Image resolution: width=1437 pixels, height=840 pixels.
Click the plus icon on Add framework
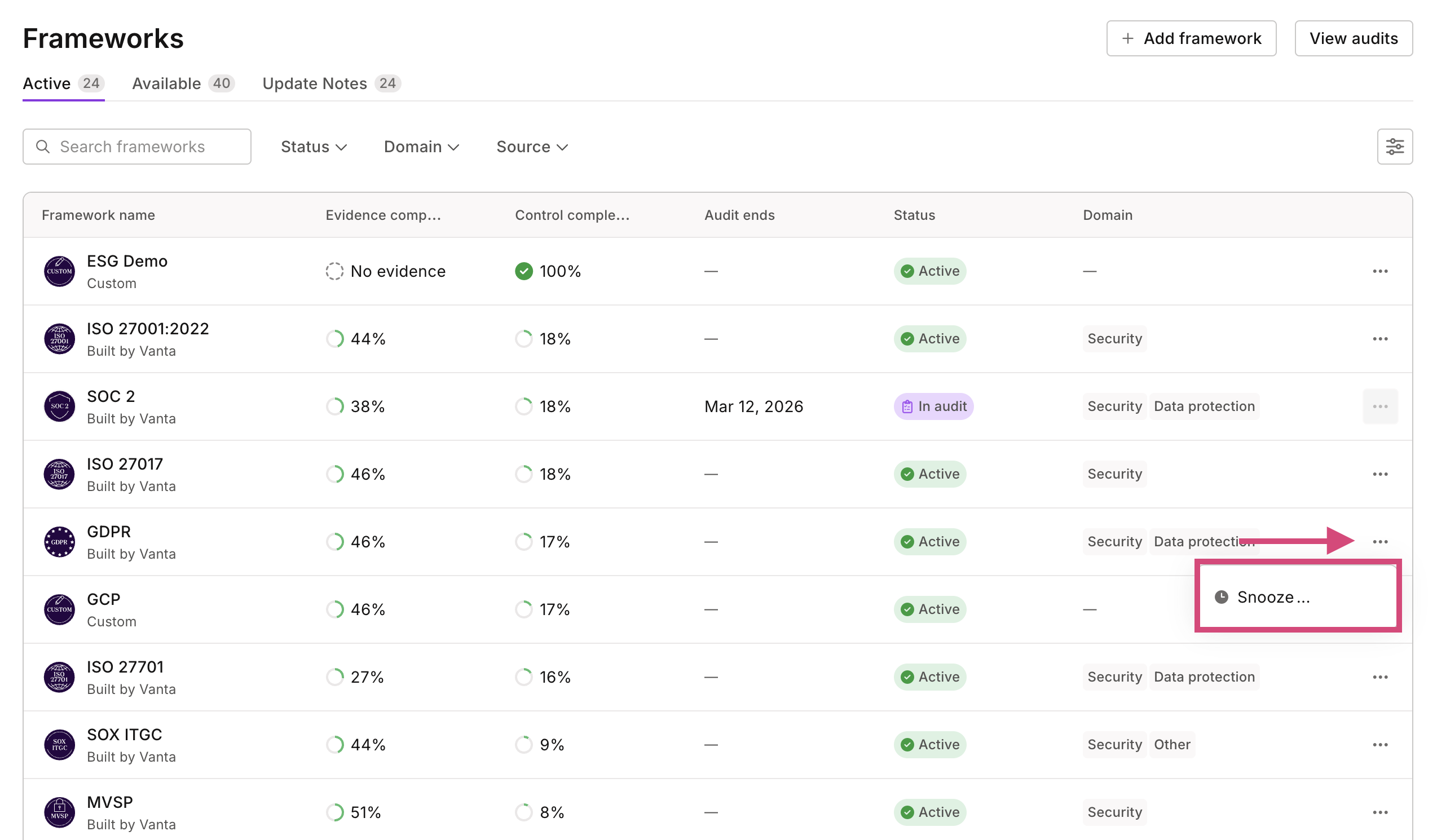click(x=1127, y=38)
